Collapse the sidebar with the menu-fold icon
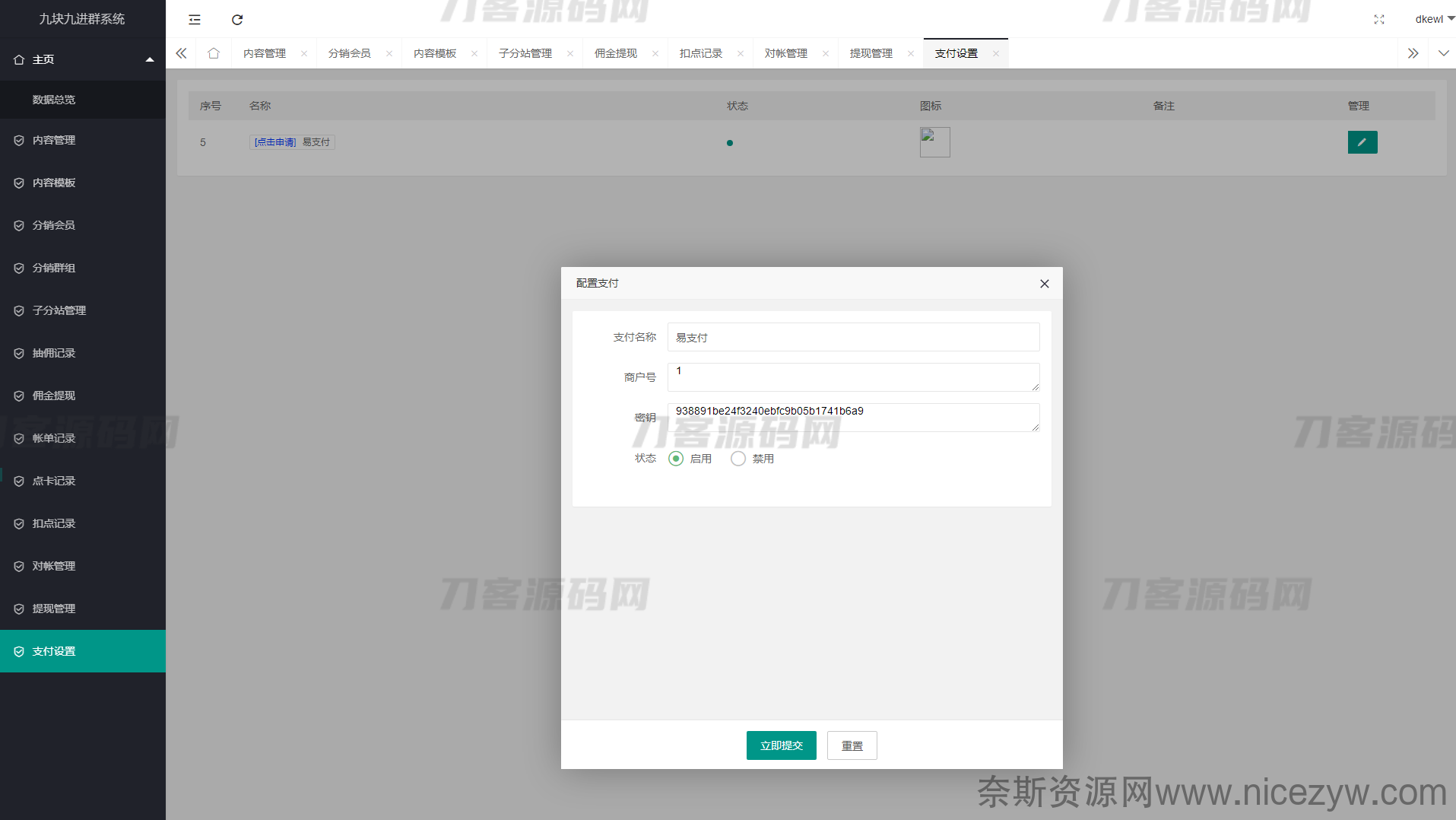Image resolution: width=1456 pixels, height=820 pixels. [x=195, y=20]
